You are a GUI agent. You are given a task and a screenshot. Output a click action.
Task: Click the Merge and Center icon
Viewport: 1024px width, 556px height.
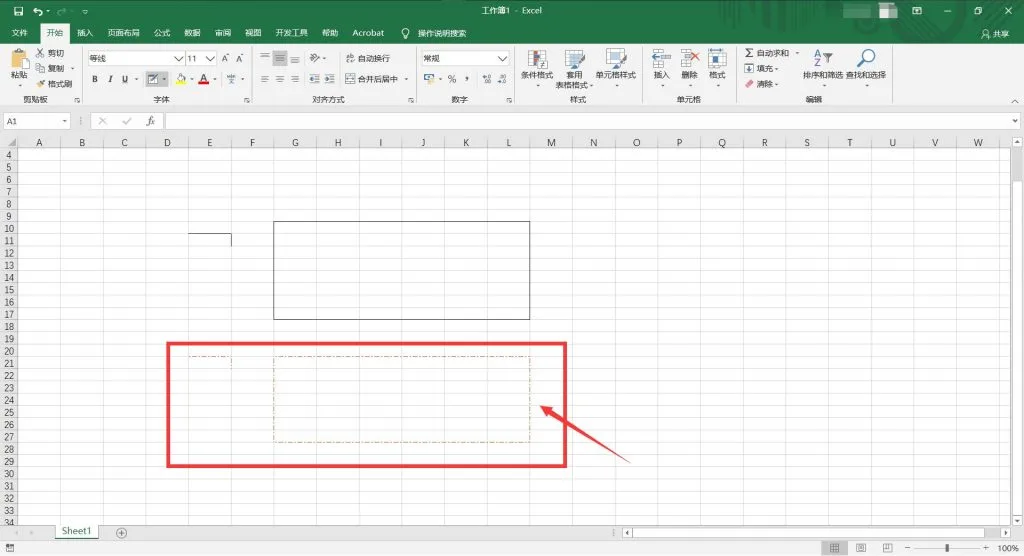pos(350,79)
